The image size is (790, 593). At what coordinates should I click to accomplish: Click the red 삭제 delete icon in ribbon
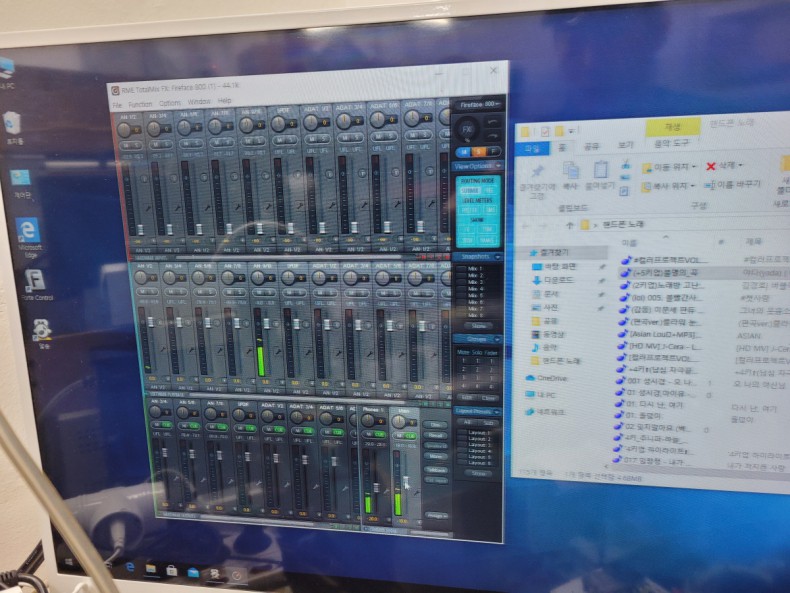[711, 166]
